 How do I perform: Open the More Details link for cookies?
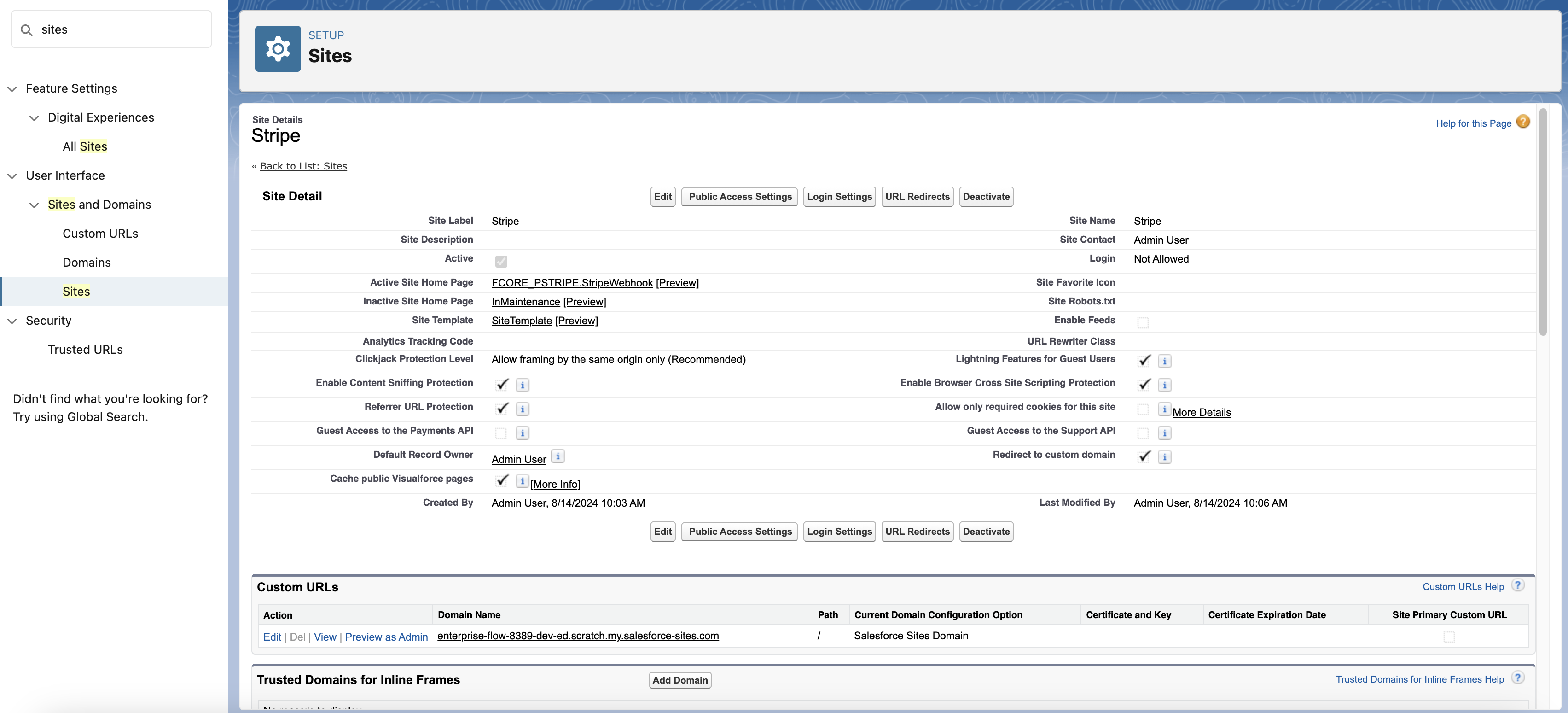(x=1202, y=413)
